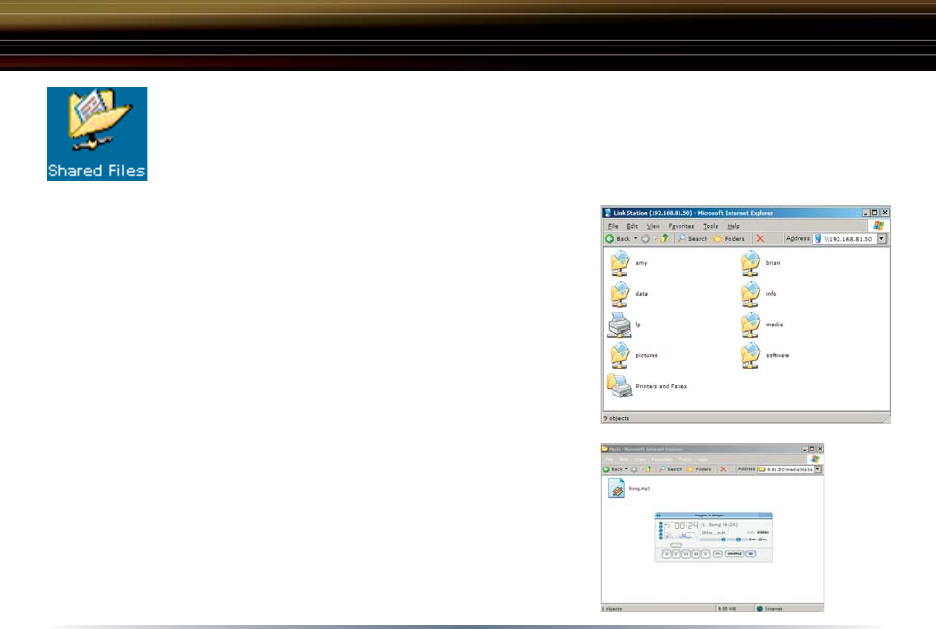Click the \\192.168.81.50 address field
Screen dimensions: 936x629
click(x=845, y=239)
